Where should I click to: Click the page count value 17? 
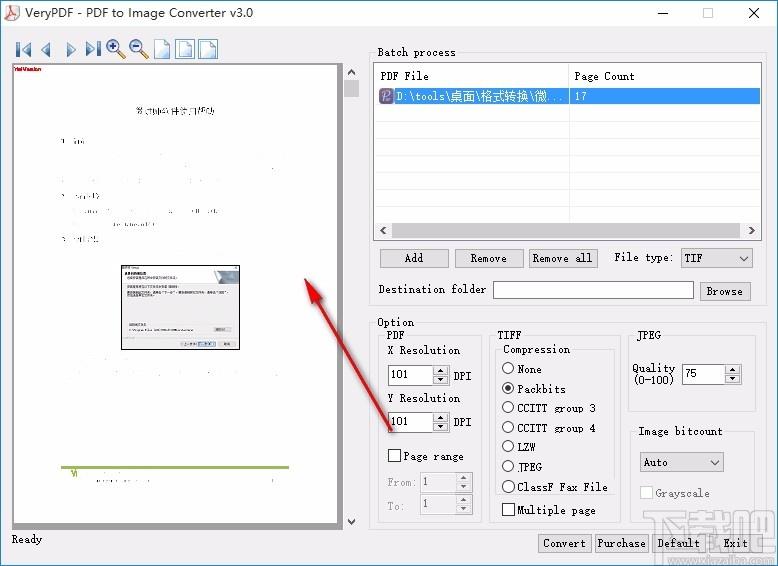pyautogui.click(x=581, y=96)
